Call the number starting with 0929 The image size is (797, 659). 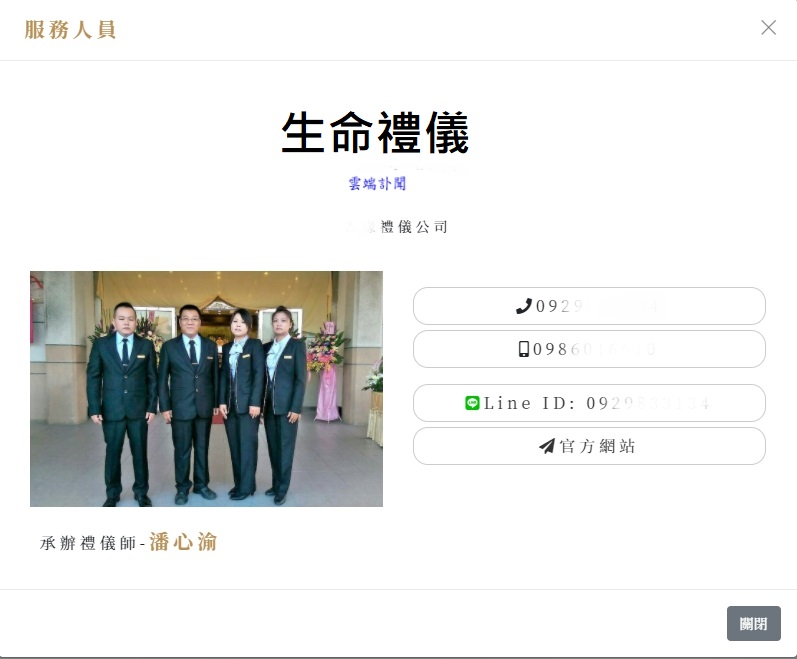coord(589,306)
